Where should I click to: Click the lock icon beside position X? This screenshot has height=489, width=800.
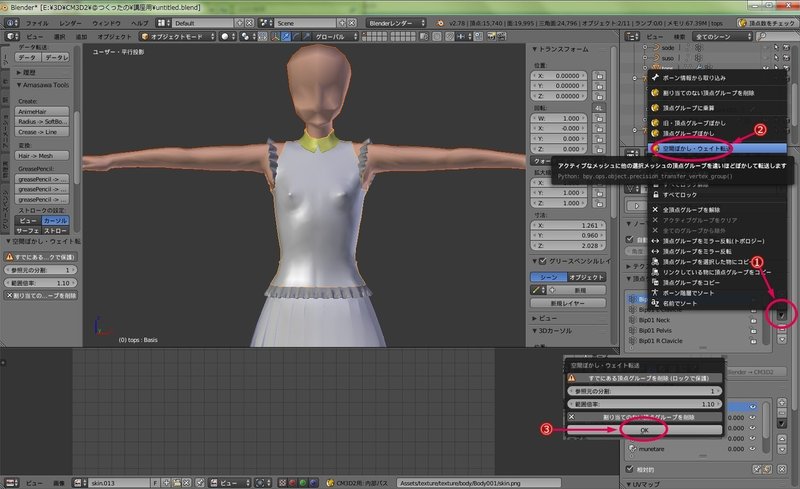point(599,76)
